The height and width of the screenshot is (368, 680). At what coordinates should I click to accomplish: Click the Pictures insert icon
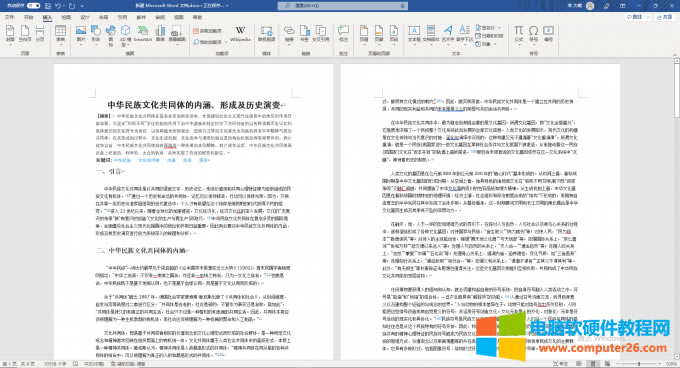pos(81,35)
